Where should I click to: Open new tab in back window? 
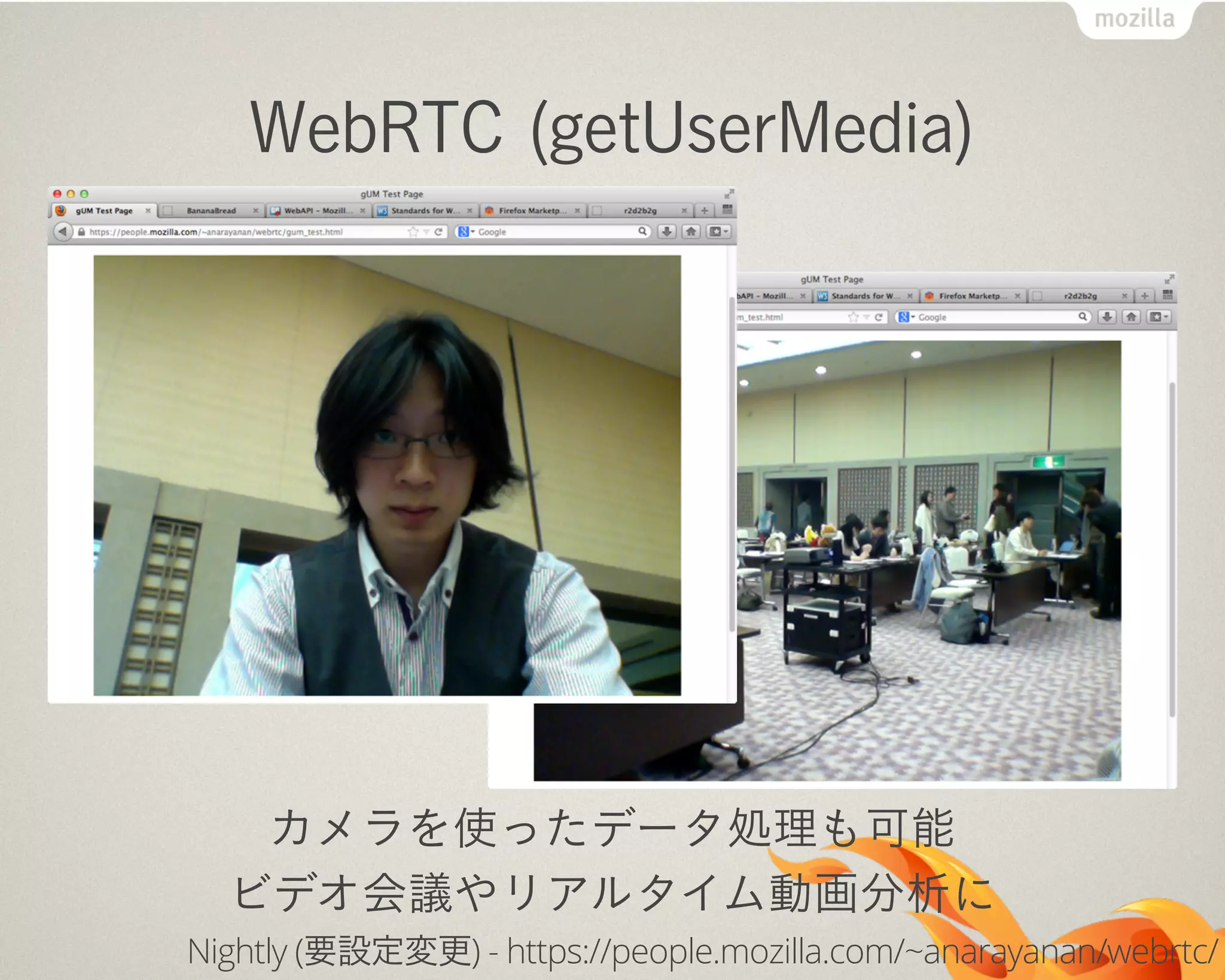(x=1145, y=296)
